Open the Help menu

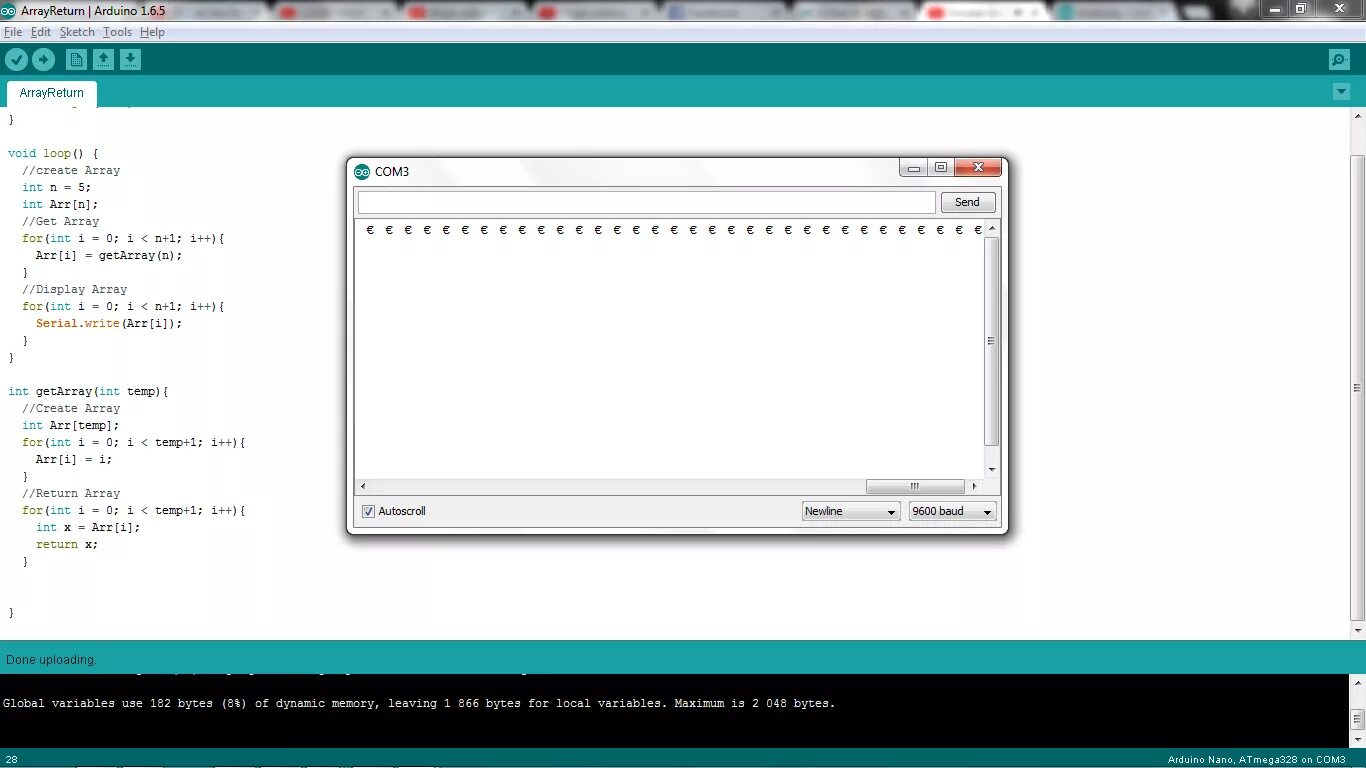point(152,32)
